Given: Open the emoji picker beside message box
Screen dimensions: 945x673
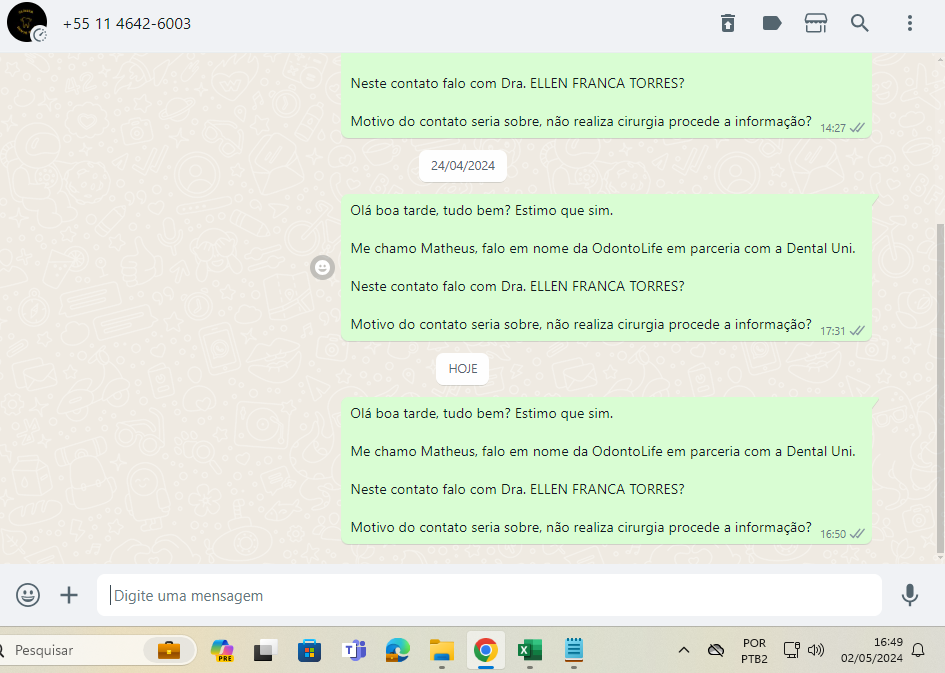Looking at the screenshot, I should click(28, 595).
